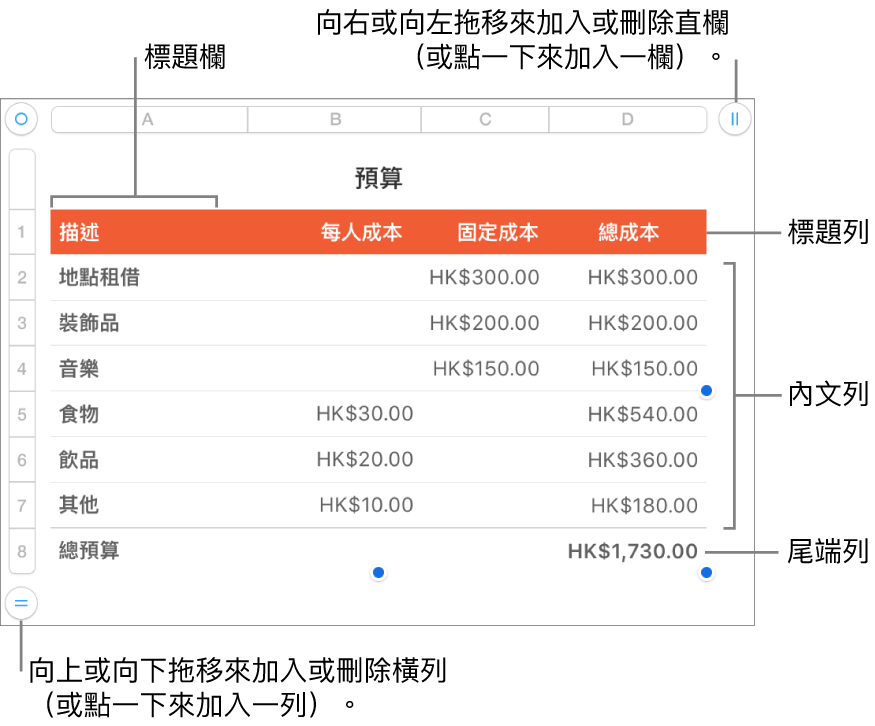875x726 pixels.
Task: Select row 8 using its row number
Action: pyautogui.click(x=22, y=550)
